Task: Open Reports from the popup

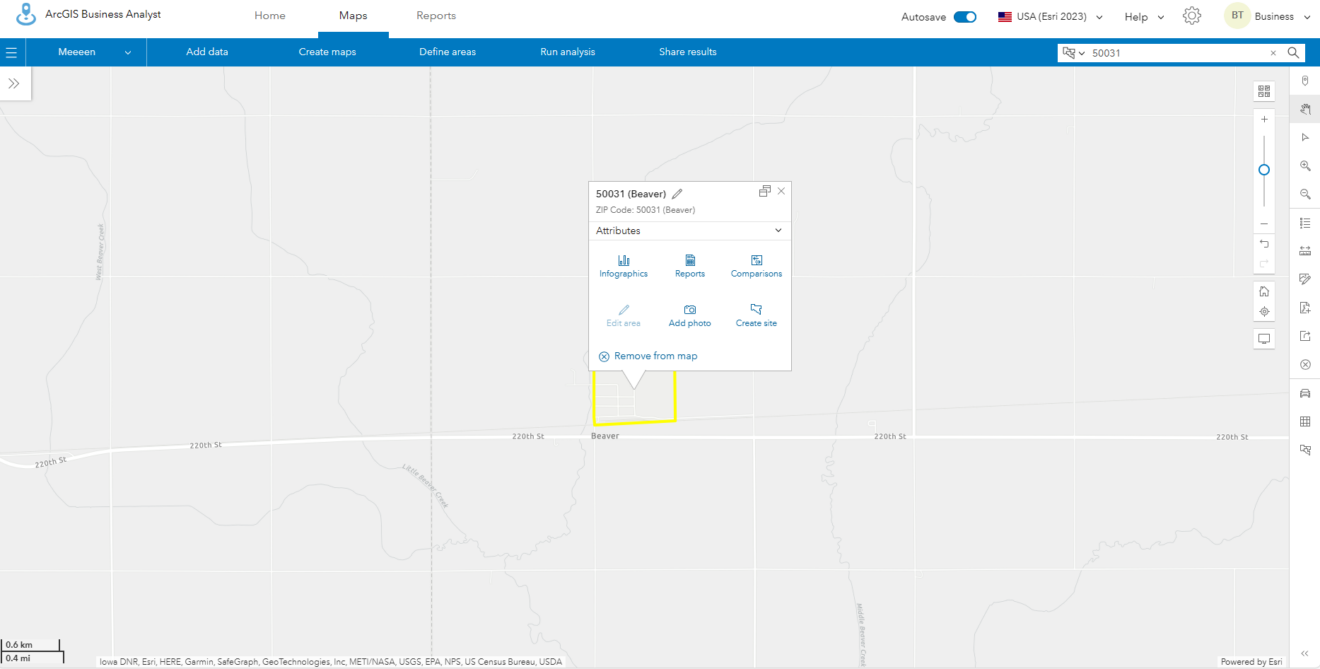Action: click(x=690, y=266)
